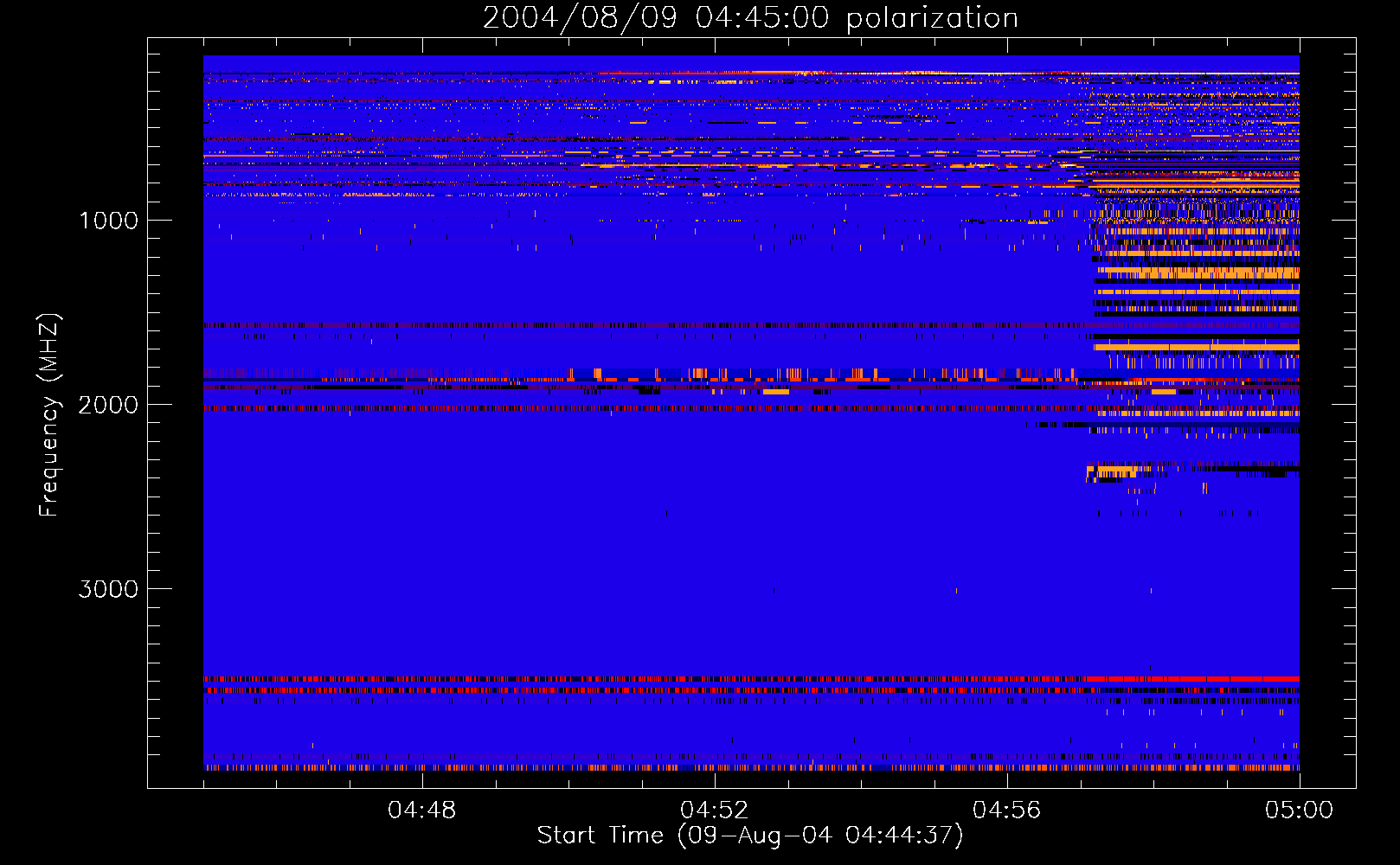The width and height of the screenshot is (1400, 865).
Task: Click the 3000 frequency axis label
Action: 108,589
